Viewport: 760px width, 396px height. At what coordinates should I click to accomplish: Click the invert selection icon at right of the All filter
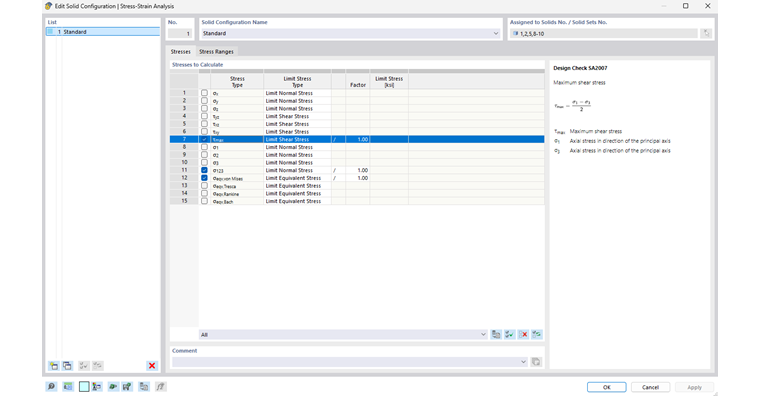click(x=537, y=334)
